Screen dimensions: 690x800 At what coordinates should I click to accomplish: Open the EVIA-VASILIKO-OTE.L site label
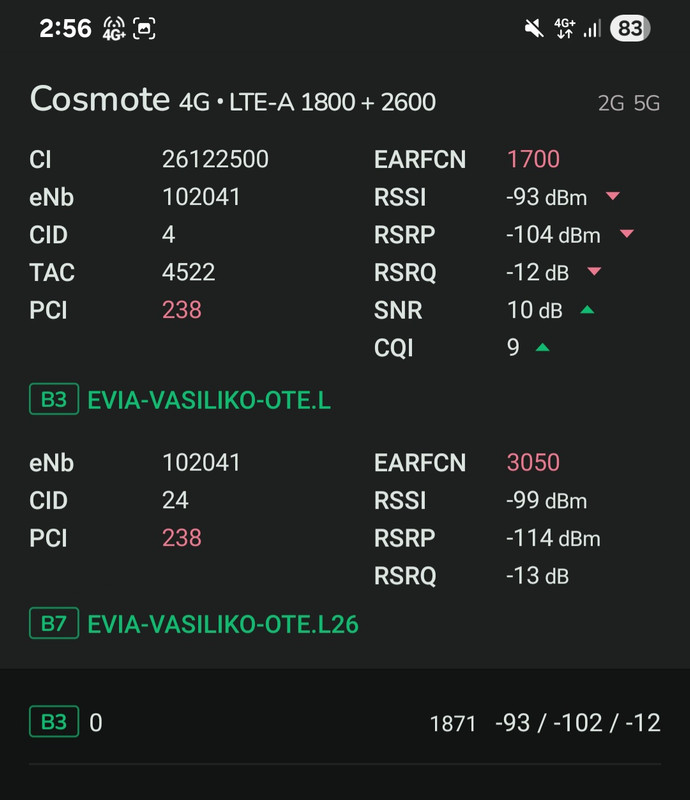tap(209, 400)
